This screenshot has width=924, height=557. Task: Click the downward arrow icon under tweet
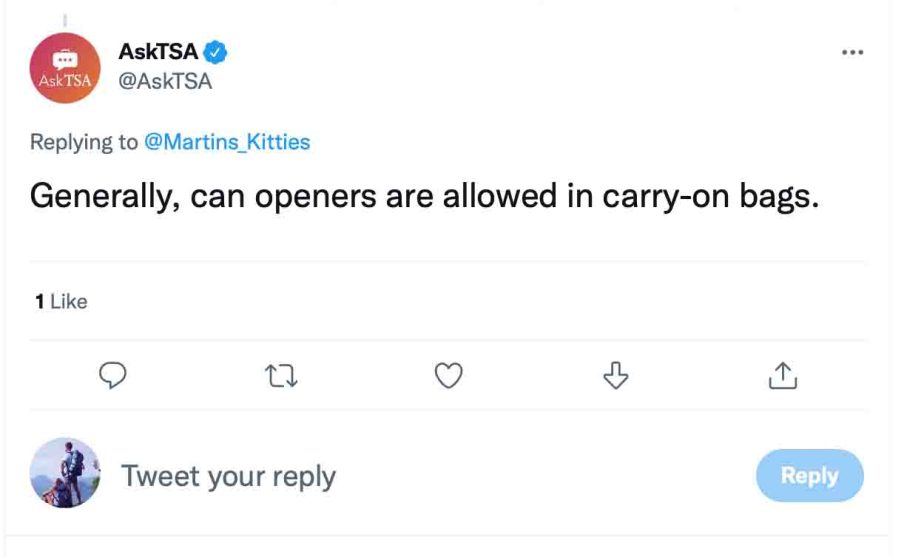pyautogui.click(x=616, y=375)
